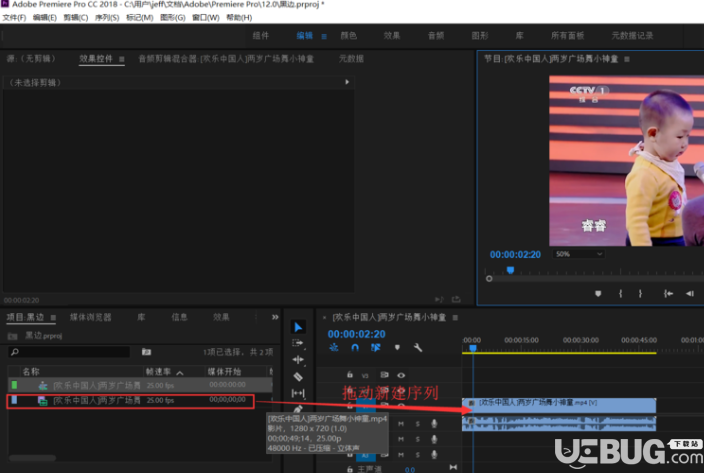
Task: Mark In point in Program monitor
Action: coord(620,293)
